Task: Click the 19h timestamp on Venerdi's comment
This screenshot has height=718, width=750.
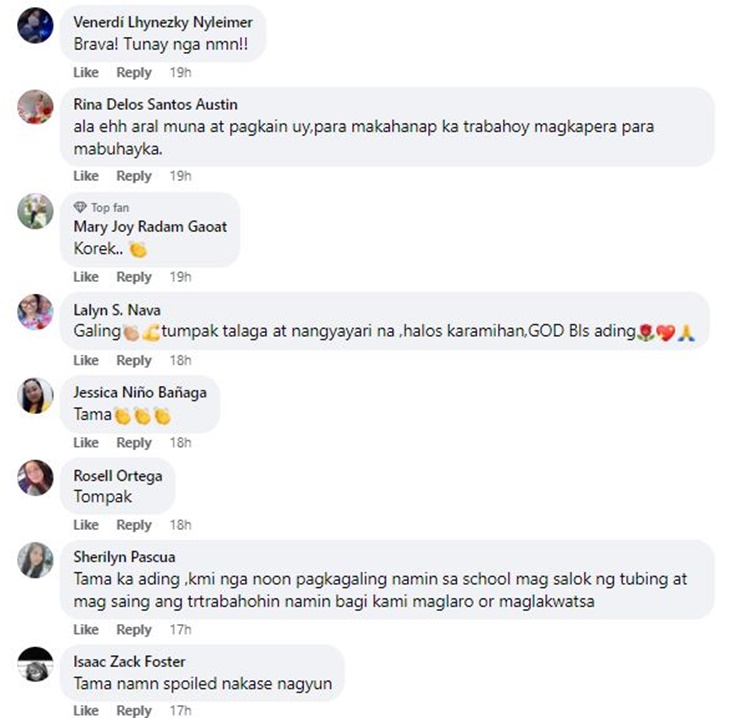Action: click(180, 73)
